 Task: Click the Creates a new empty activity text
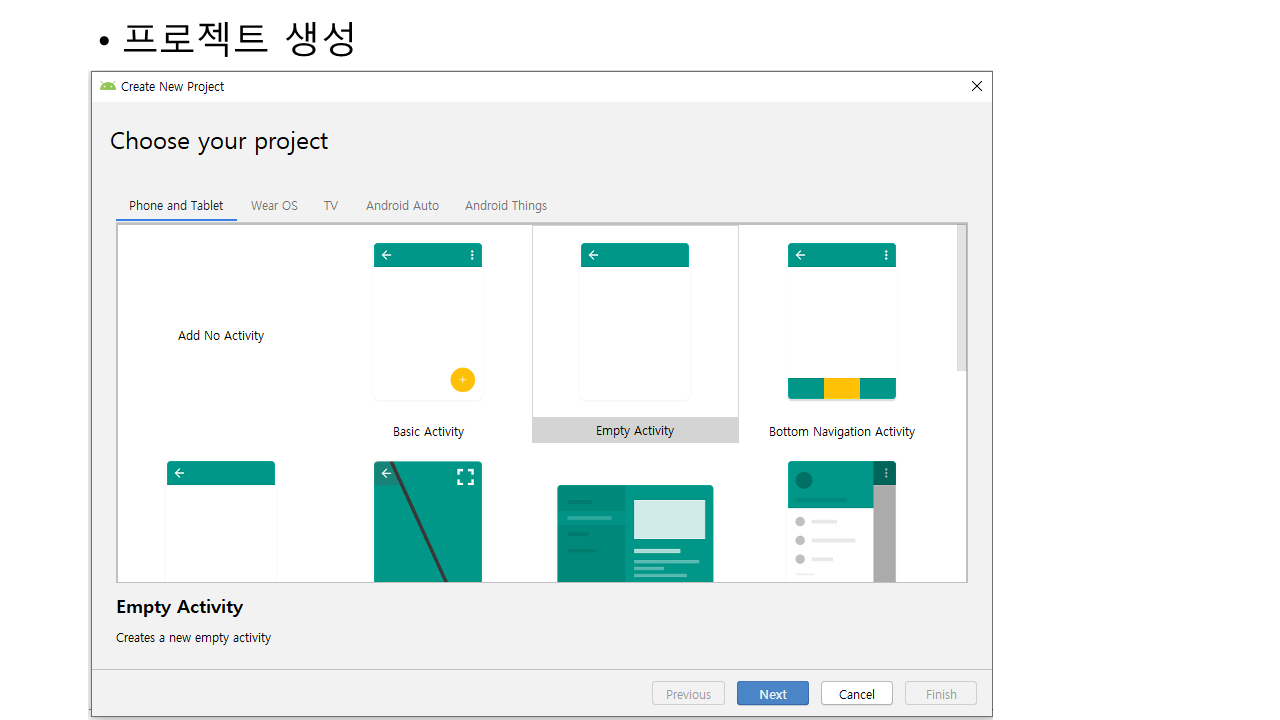[194, 638]
